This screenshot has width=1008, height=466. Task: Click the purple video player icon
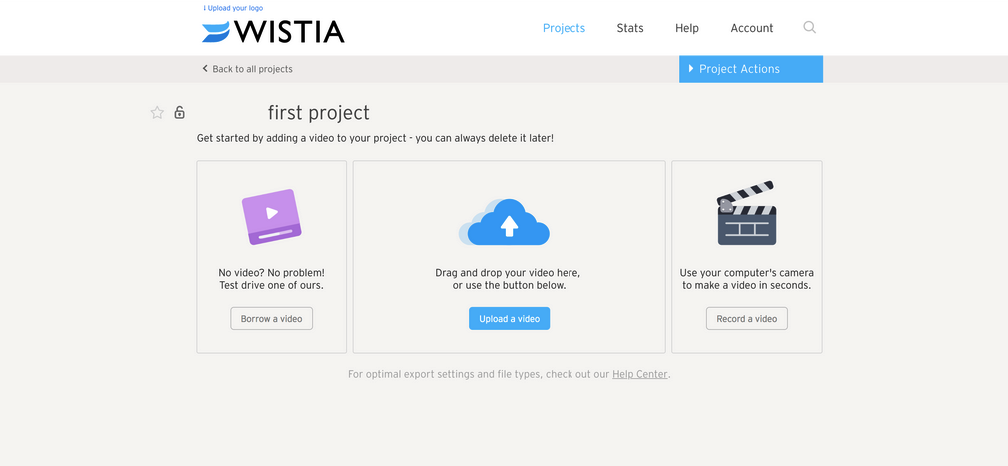[x=271, y=216]
